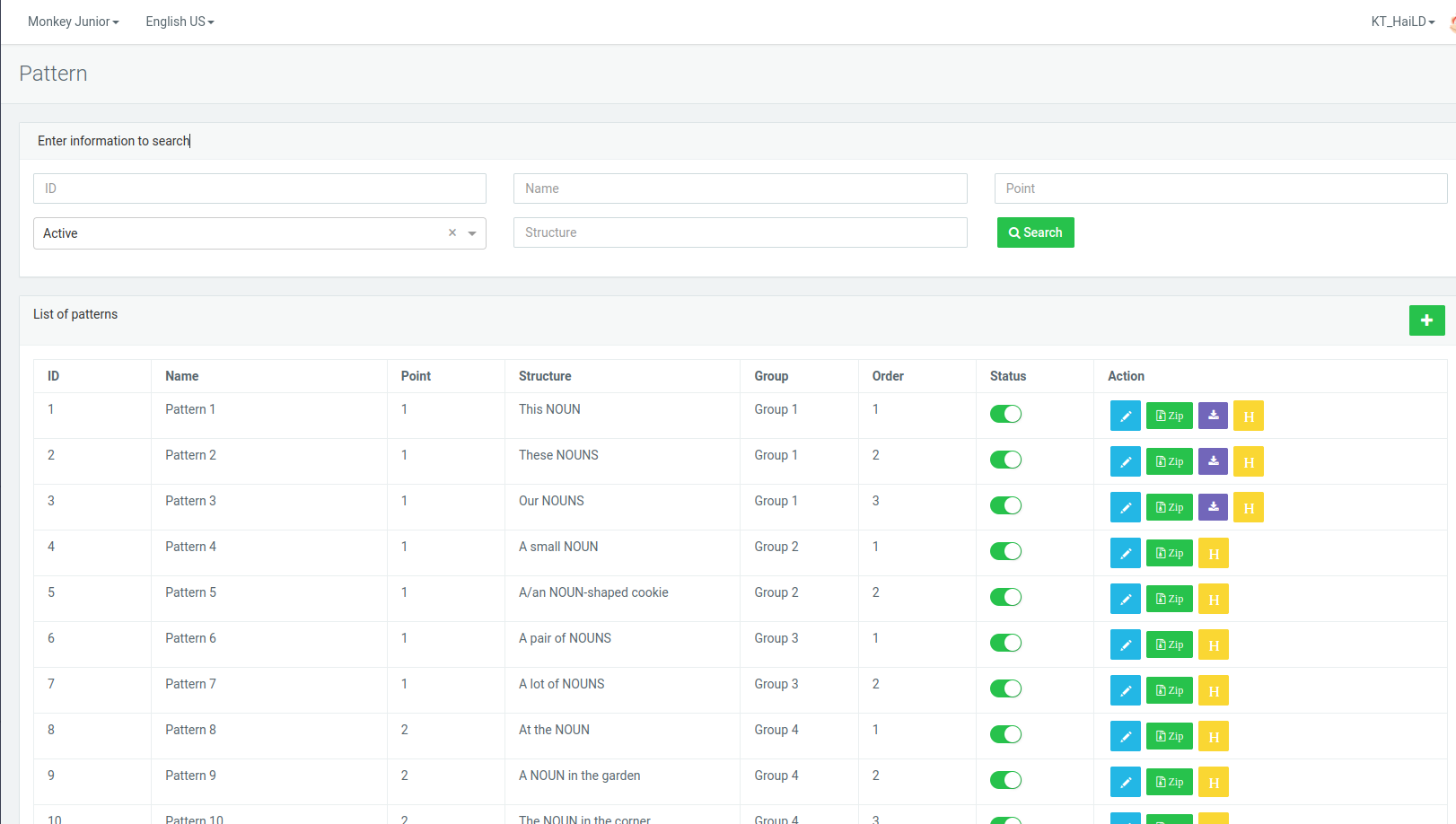Disable the status switch for Pattern 5
This screenshot has height=824, width=1456.
click(1005, 597)
